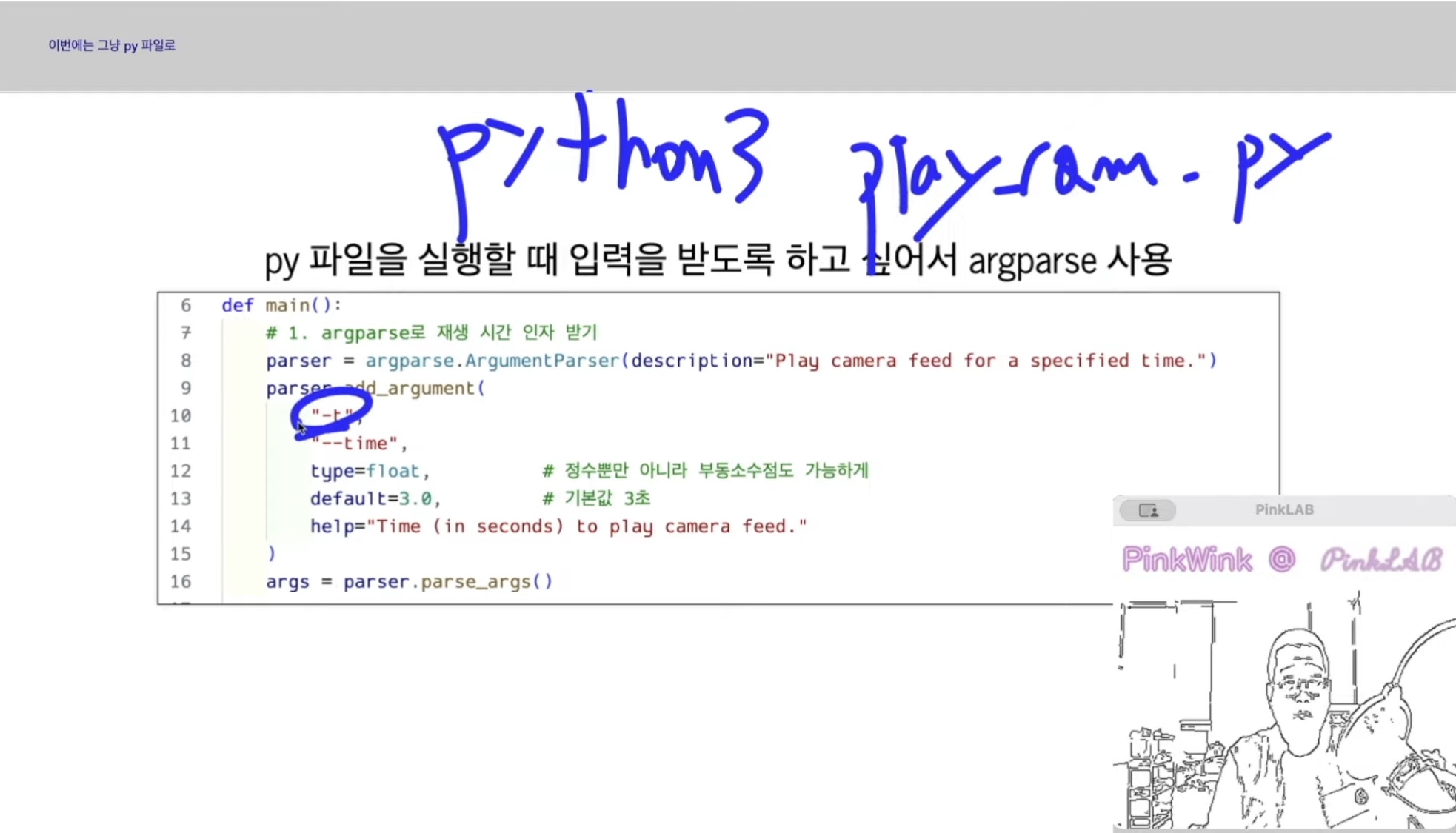Image resolution: width=1456 pixels, height=833 pixels.
Task: Click 'type=float' on line 12
Action: [x=365, y=471]
